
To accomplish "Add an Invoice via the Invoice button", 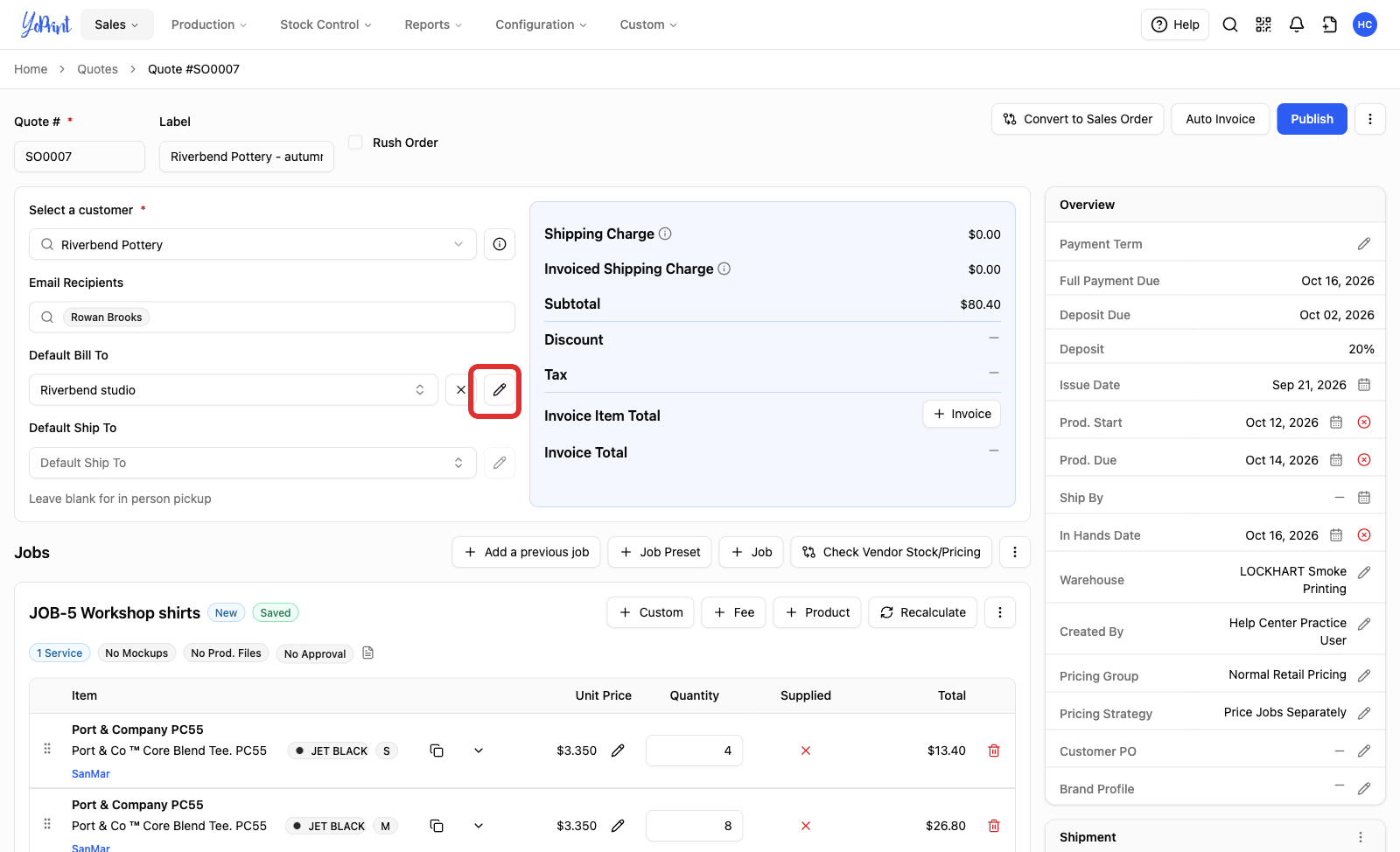I will pyautogui.click(x=962, y=414).
